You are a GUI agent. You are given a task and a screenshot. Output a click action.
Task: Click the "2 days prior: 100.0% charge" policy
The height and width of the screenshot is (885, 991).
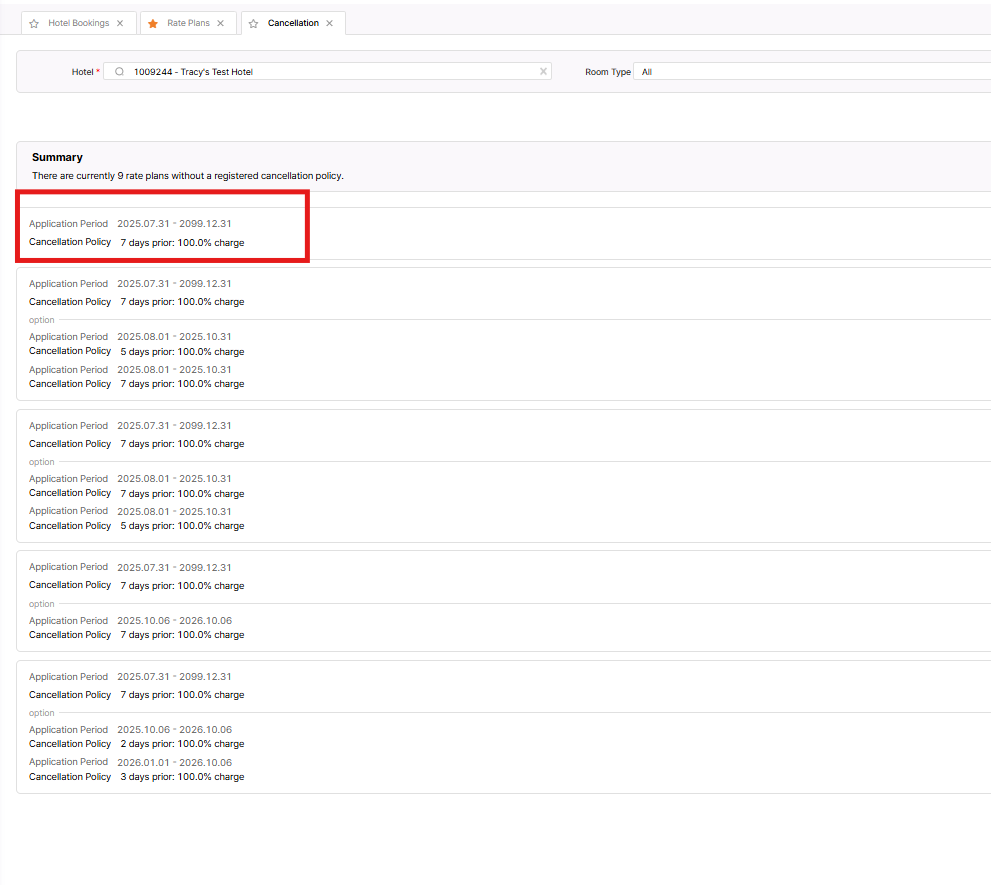[x=182, y=744]
